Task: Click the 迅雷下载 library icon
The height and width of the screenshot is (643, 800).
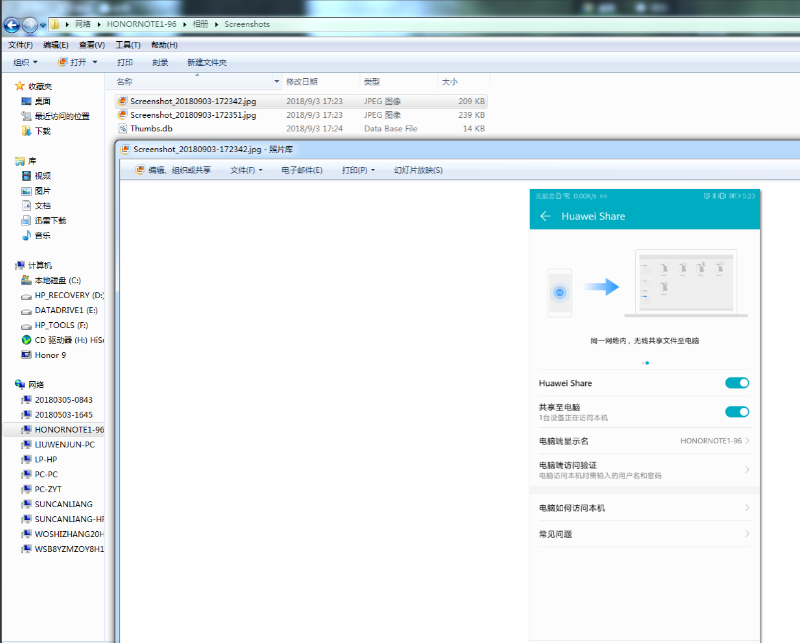Action: [x=27, y=220]
